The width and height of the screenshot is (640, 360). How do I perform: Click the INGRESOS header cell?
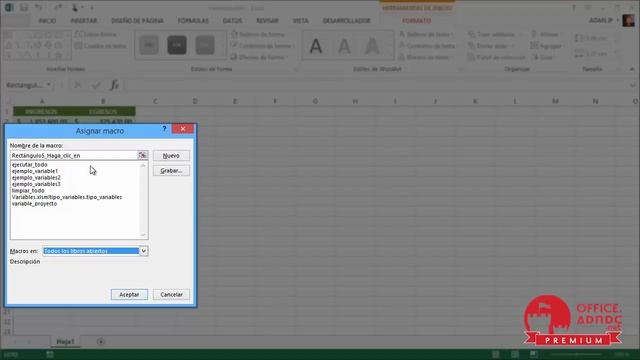click(42, 111)
